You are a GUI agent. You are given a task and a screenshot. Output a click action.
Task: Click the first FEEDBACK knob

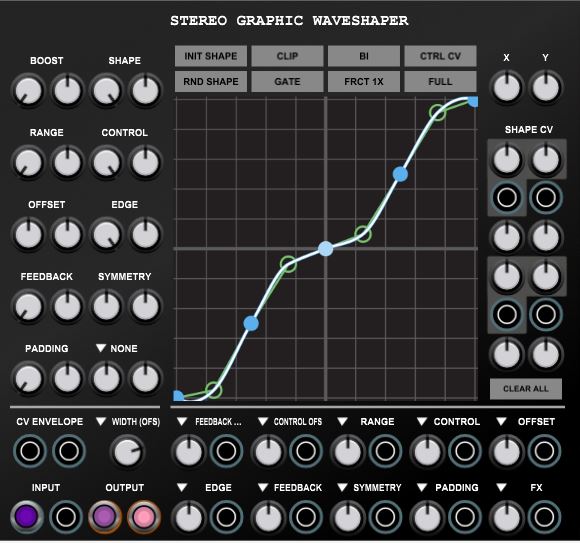(28, 307)
